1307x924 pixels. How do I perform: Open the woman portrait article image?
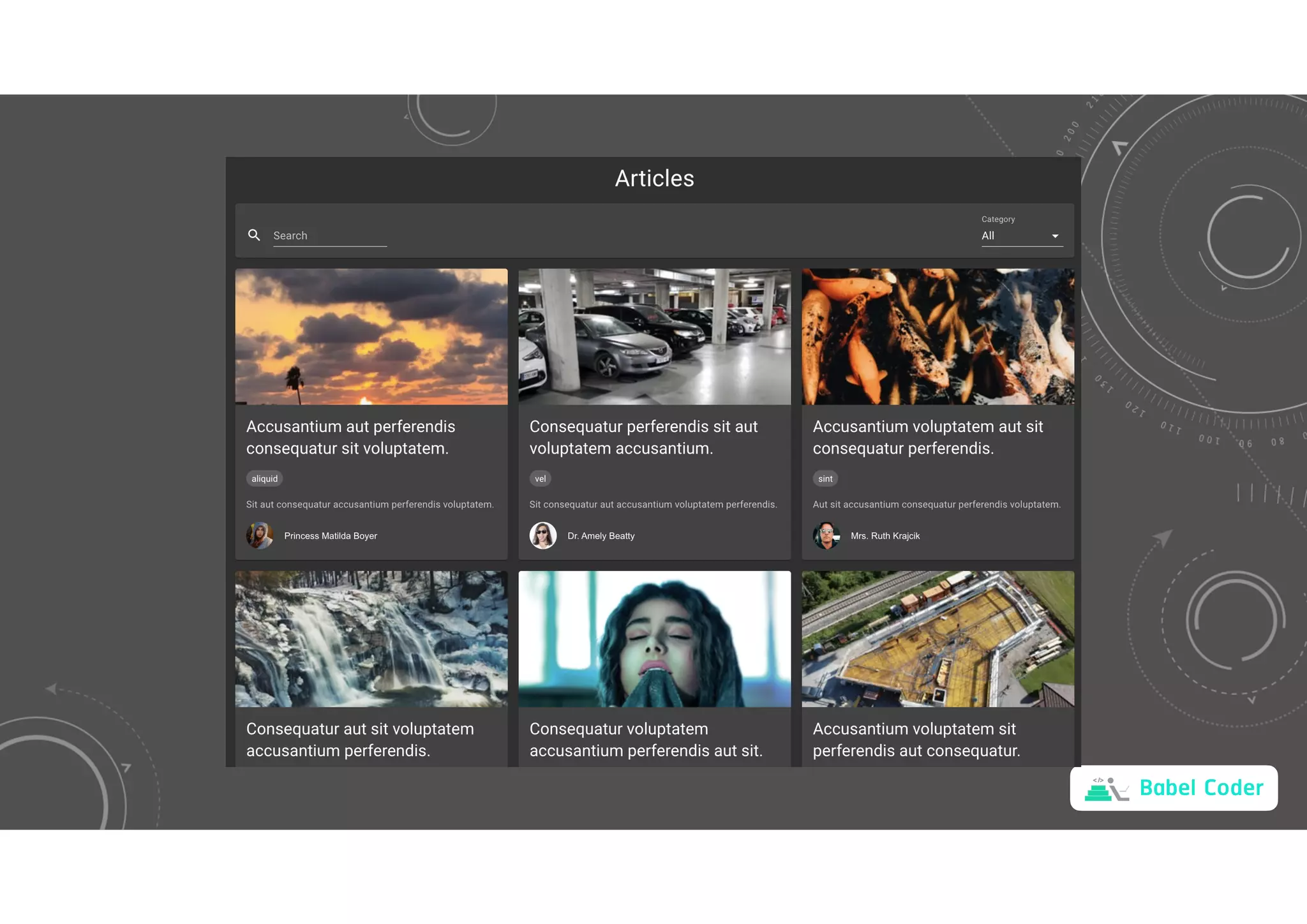pyautogui.click(x=654, y=639)
